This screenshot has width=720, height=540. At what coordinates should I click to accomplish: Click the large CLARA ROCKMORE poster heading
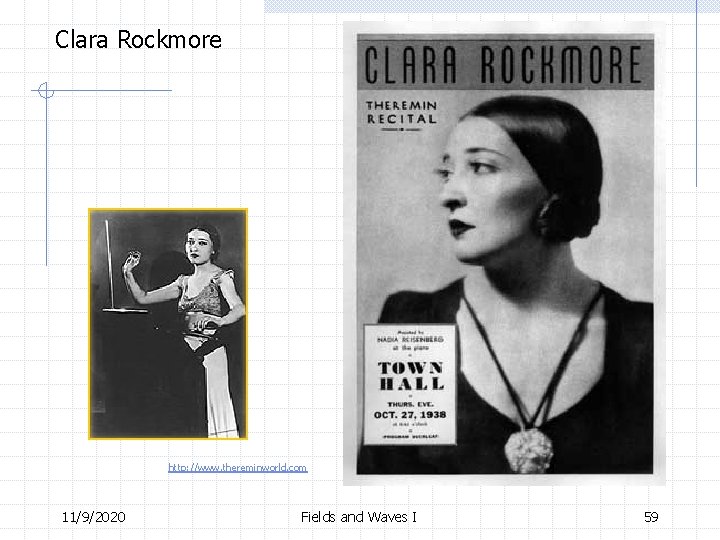(504, 65)
